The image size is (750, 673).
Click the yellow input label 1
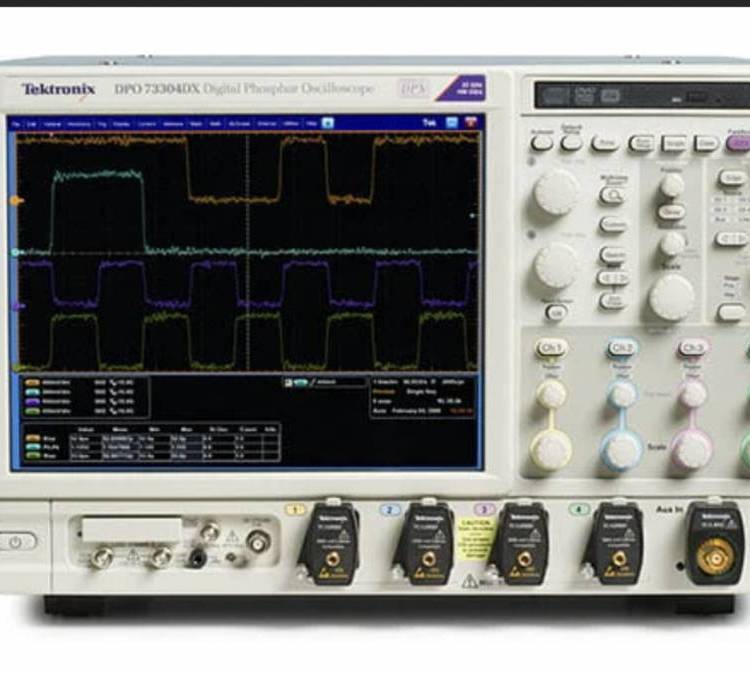(295, 510)
